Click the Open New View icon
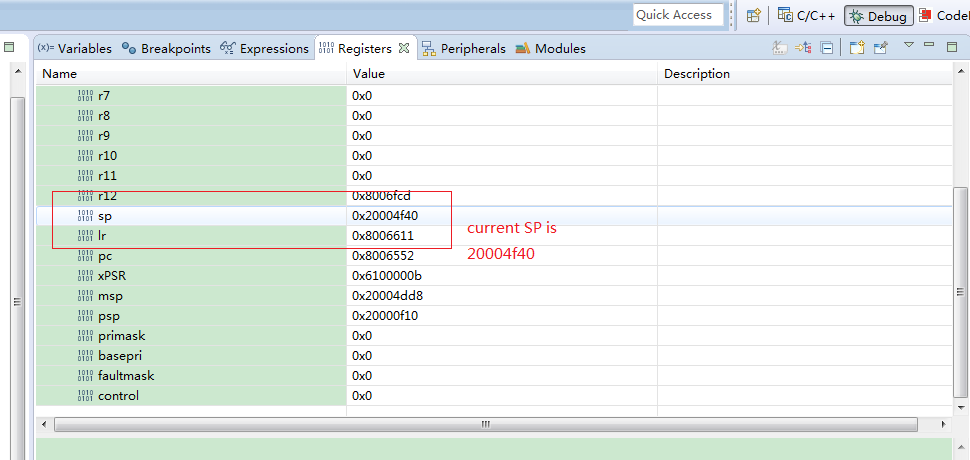This screenshot has width=970, height=460. [858, 47]
